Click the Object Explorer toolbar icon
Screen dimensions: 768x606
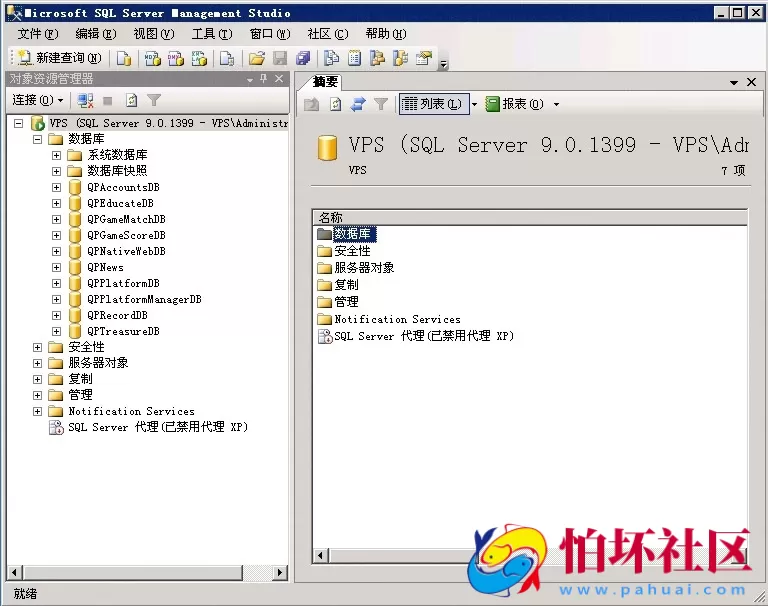pyautogui.click(x=377, y=58)
